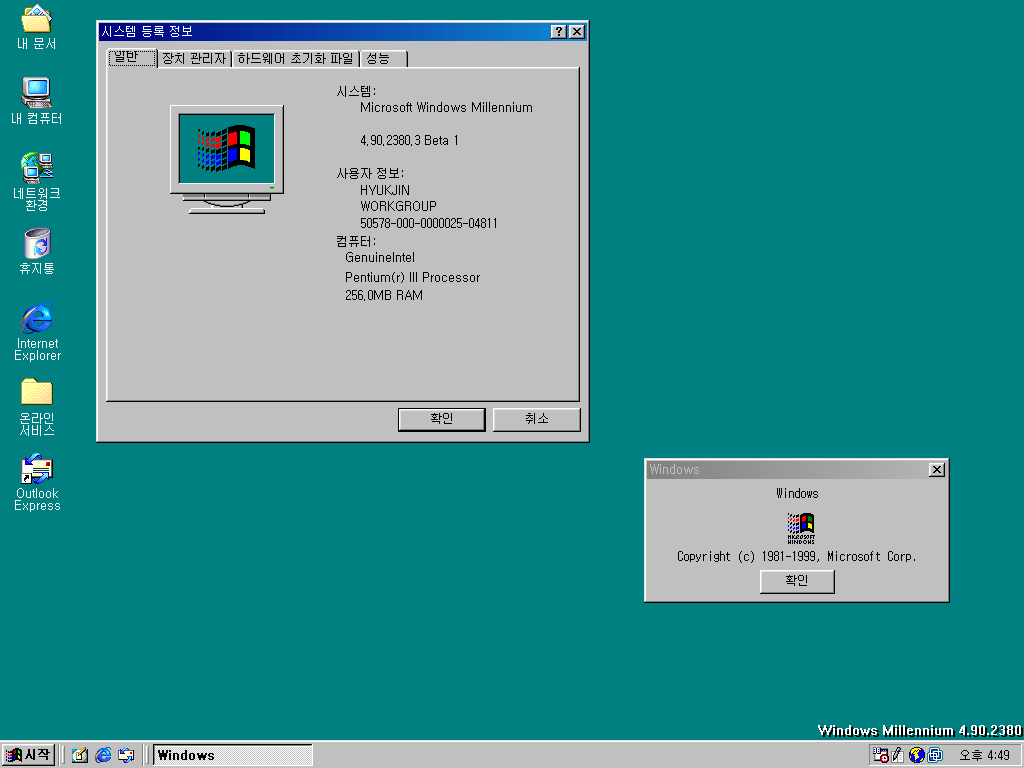Click the 시스템: label
1024x768 pixels.
[x=356, y=91]
